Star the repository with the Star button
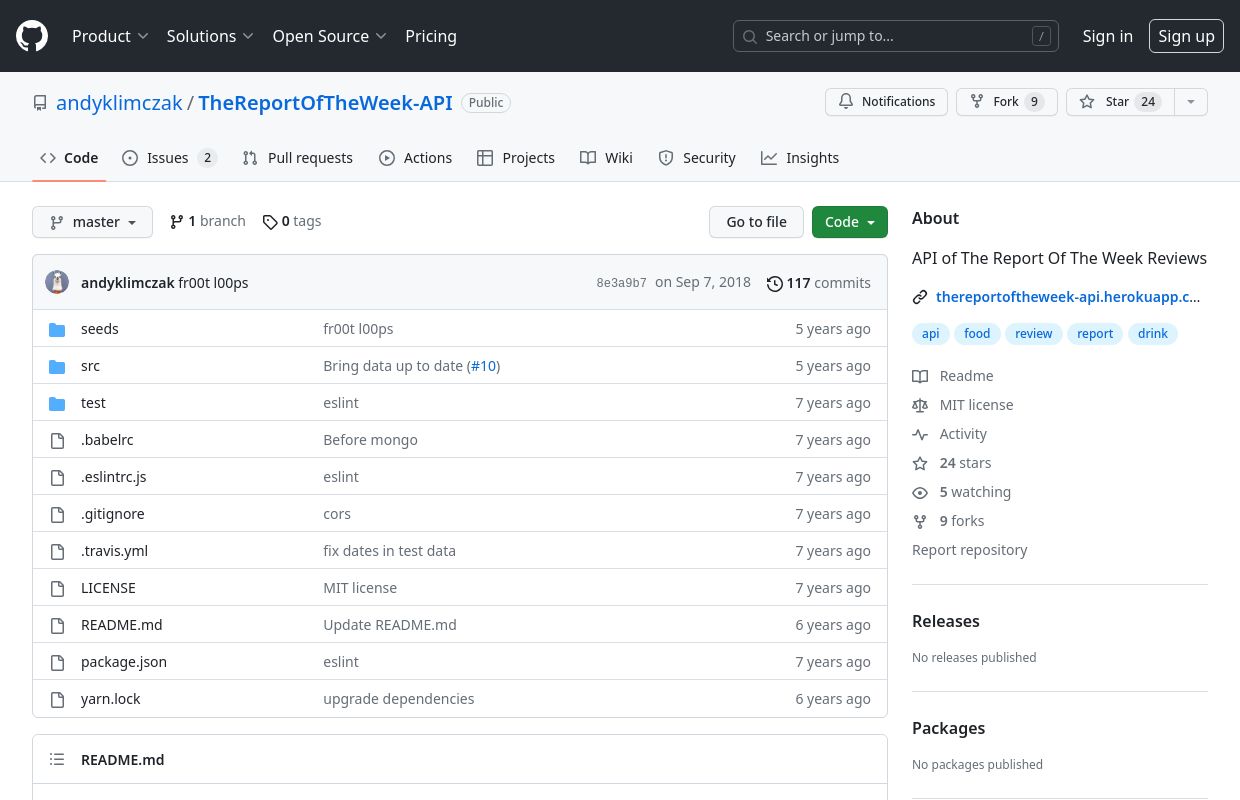This screenshot has height=800, width=1240. (x=1120, y=102)
